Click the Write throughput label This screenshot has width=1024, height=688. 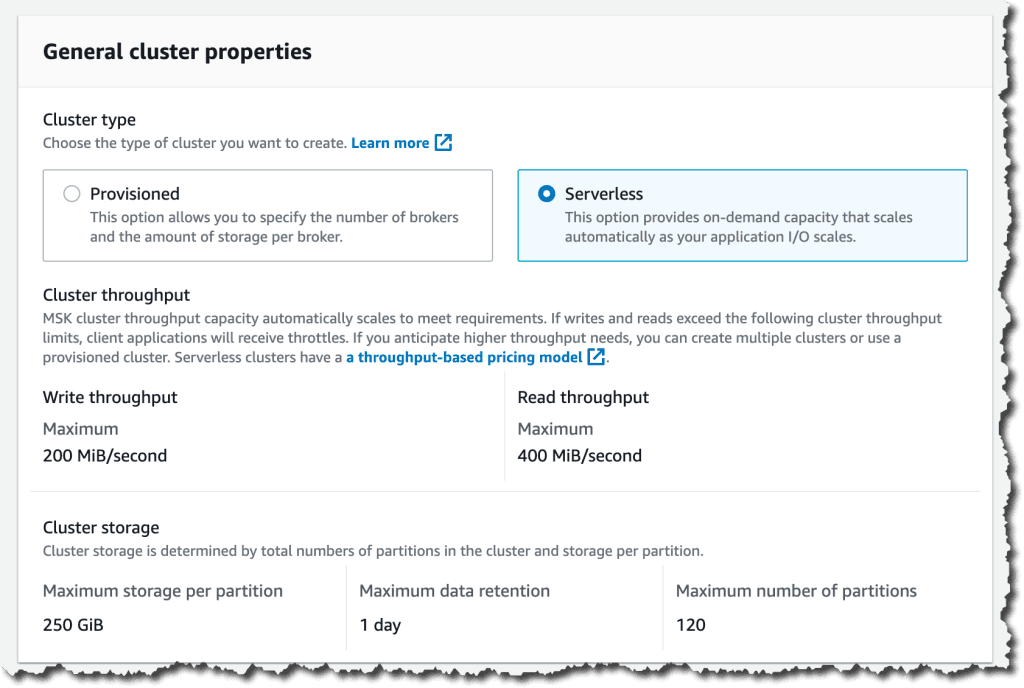pyautogui.click(x=110, y=398)
